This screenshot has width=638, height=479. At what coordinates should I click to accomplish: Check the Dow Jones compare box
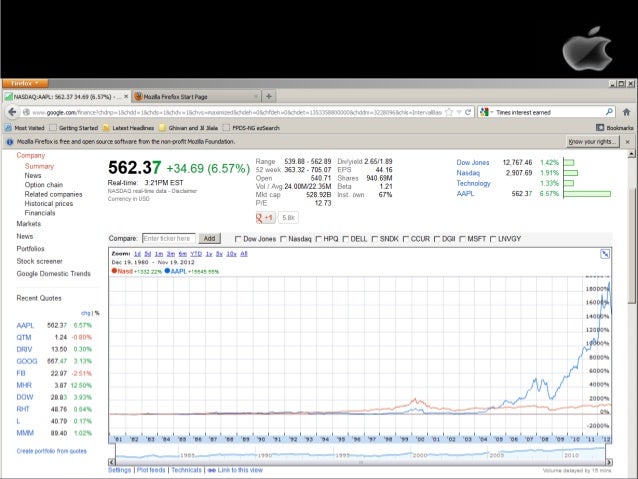click(x=238, y=239)
